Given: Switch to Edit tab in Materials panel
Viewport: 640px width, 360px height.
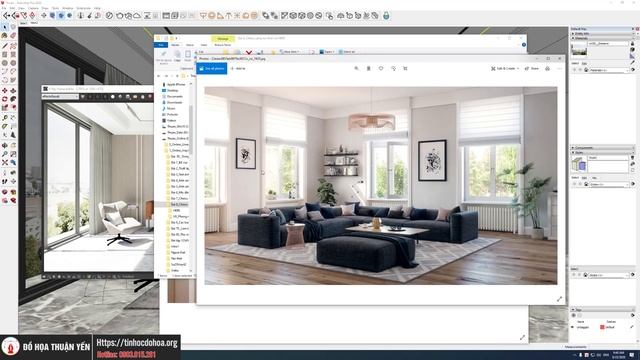Looking at the screenshot, I should tap(584, 64).
